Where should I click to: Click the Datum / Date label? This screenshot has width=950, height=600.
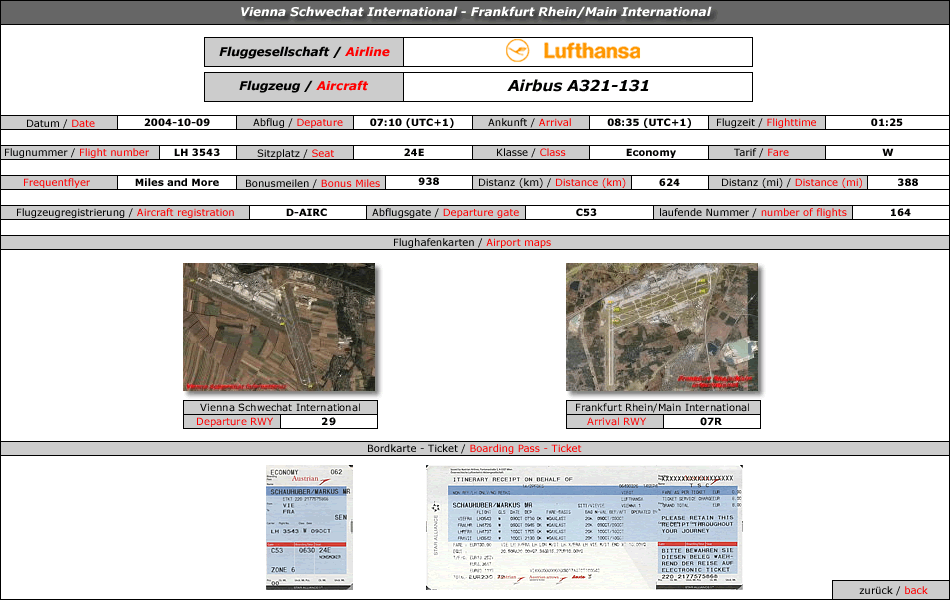pos(59,123)
